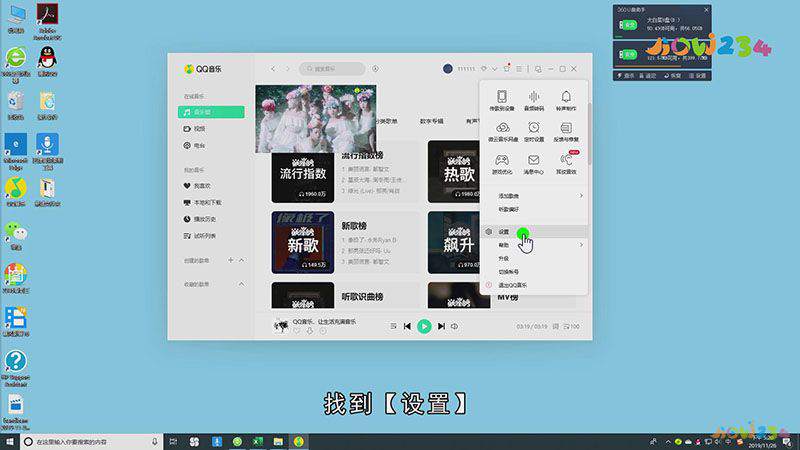Open the lyrics icon beside the track time

pos(556,326)
